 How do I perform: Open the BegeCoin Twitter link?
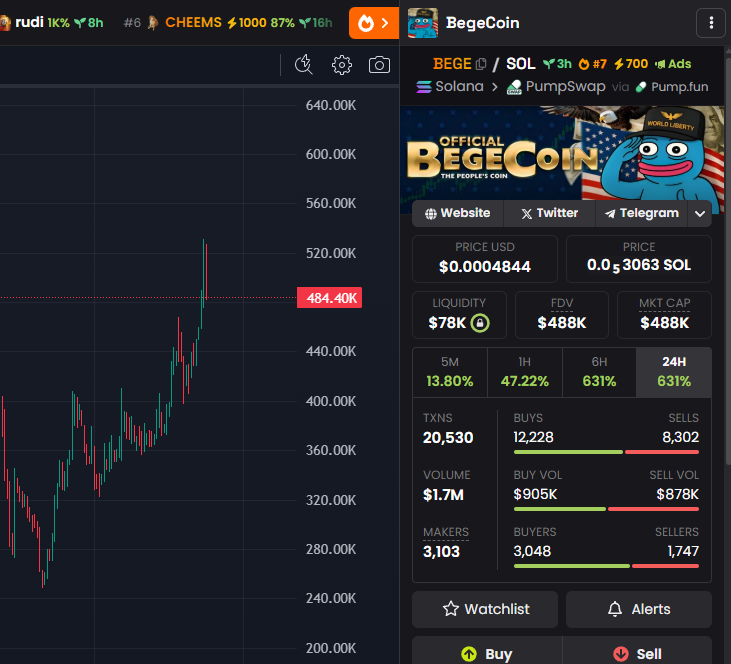[x=549, y=214]
